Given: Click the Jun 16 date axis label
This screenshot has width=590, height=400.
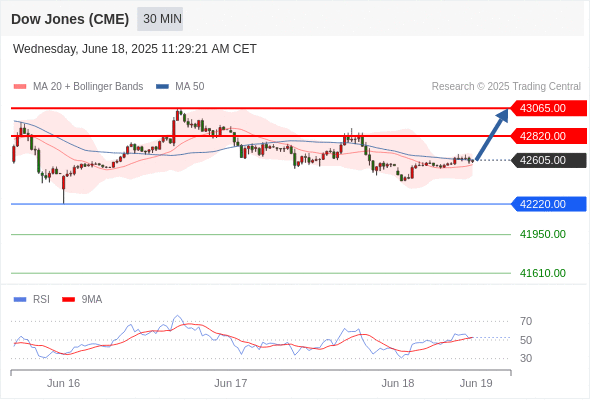Looking at the screenshot, I should (64, 383).
